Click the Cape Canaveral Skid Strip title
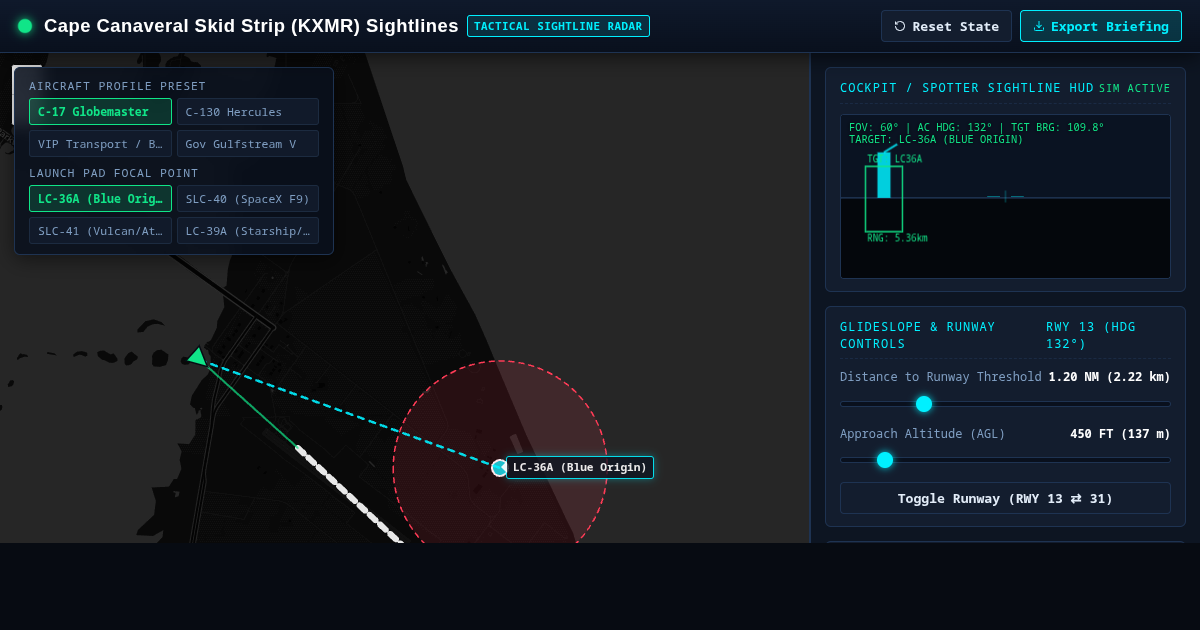 pyautogui.click(x=251, y=26)
